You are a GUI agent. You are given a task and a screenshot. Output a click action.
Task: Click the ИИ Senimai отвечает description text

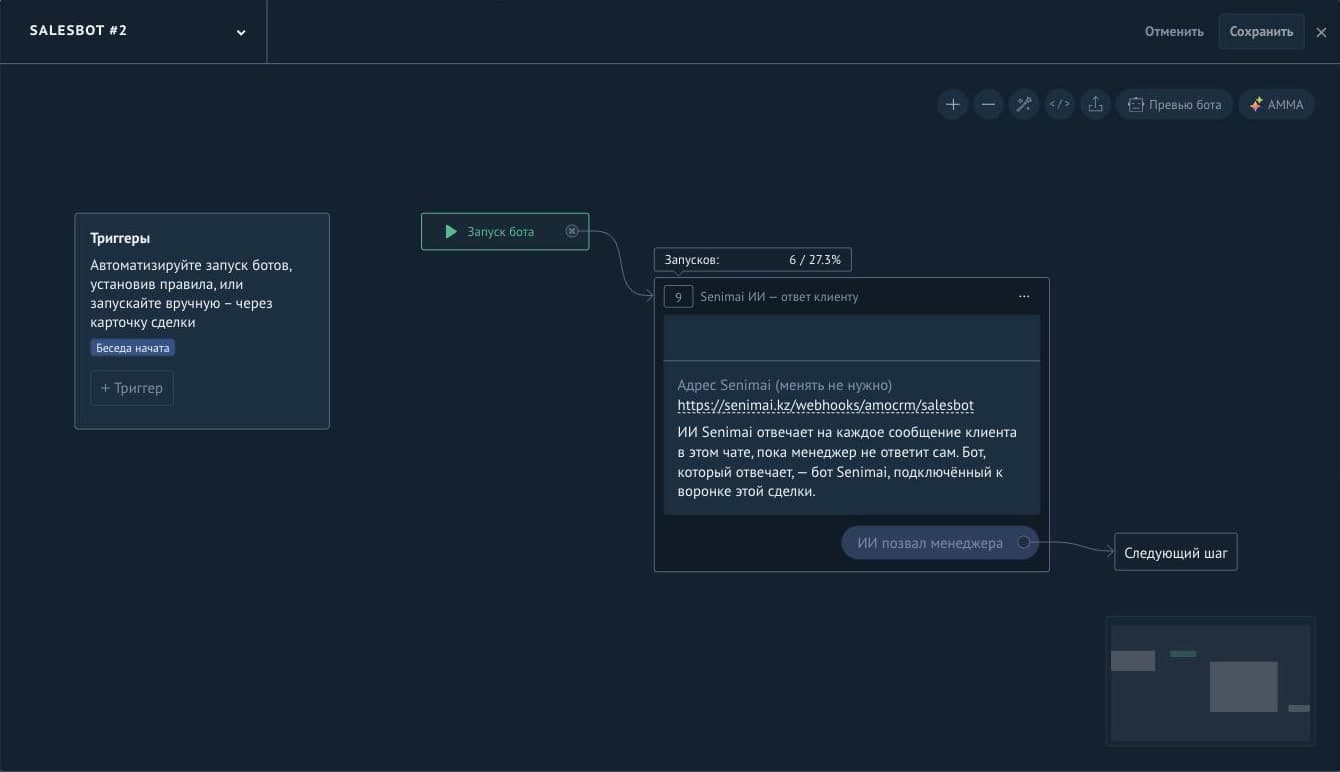(847, 462)
